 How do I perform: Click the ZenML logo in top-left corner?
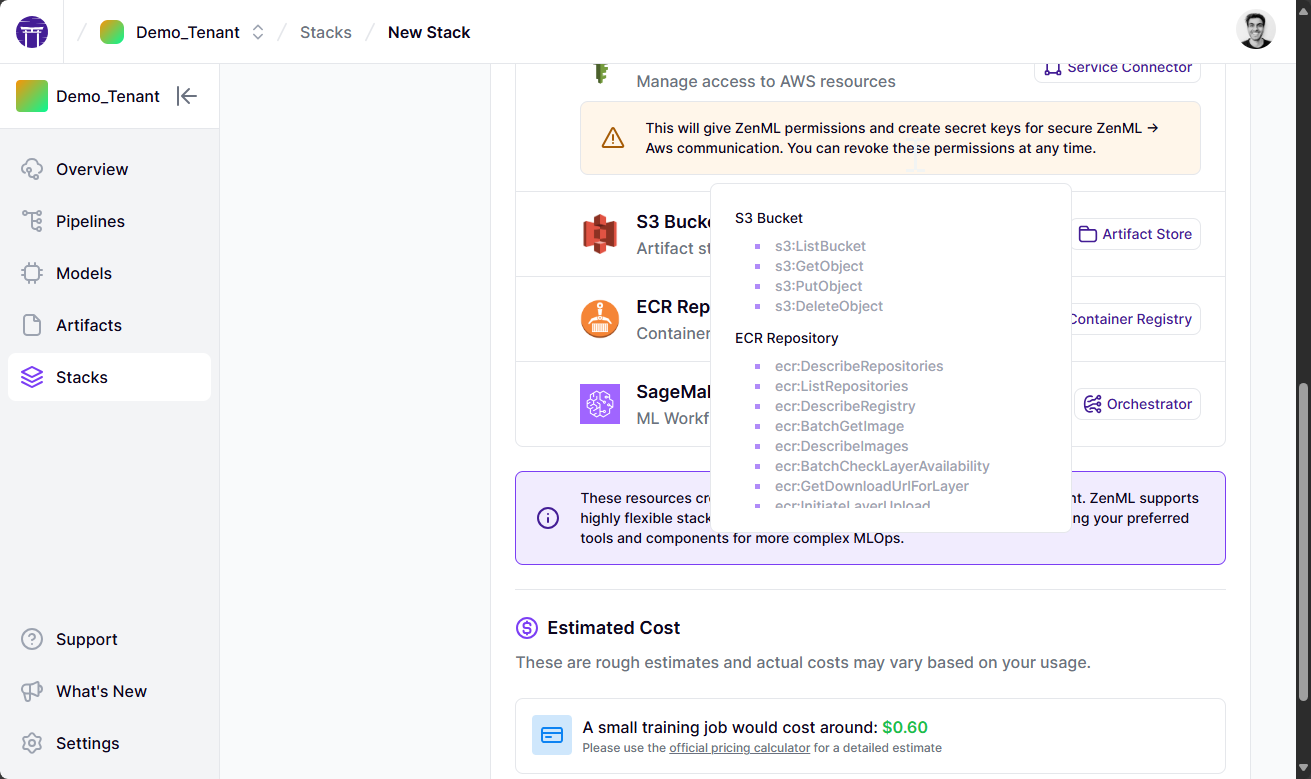tap(30, 30)
